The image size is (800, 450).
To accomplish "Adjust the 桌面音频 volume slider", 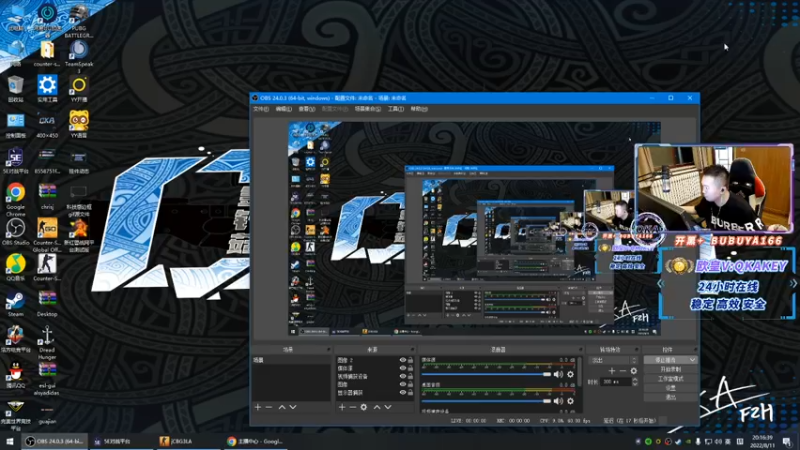I will coord(487,401).
